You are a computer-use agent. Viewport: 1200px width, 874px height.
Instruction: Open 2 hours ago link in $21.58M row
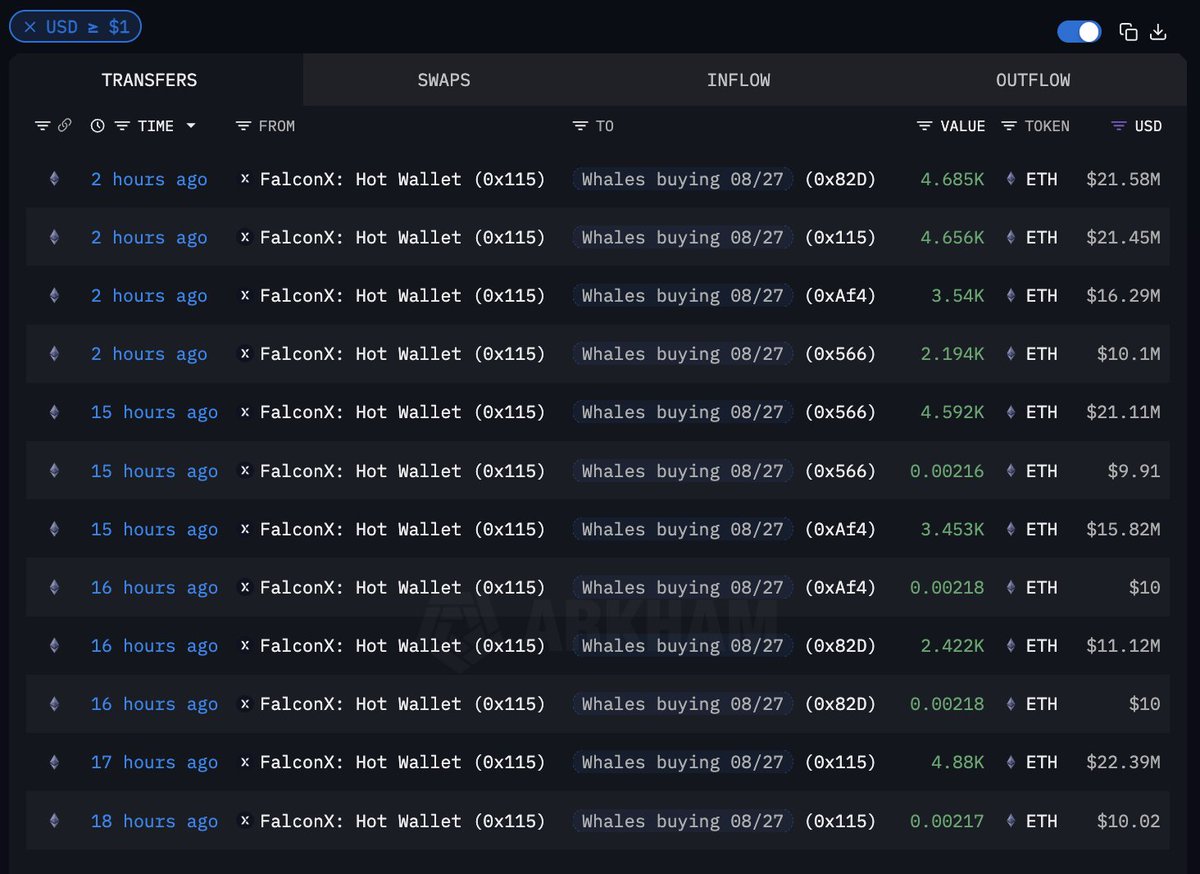[149, 179]
